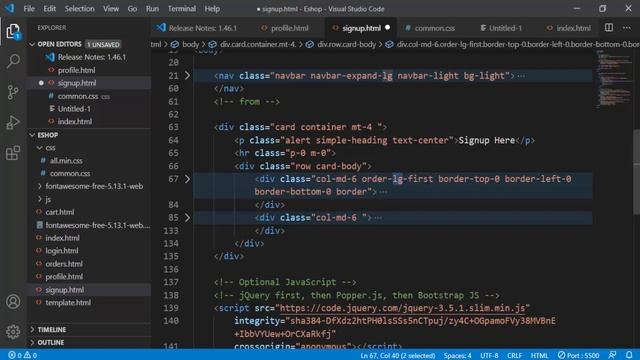
Task: Open the Manage gear icon
Action: [x=13, y=331]
